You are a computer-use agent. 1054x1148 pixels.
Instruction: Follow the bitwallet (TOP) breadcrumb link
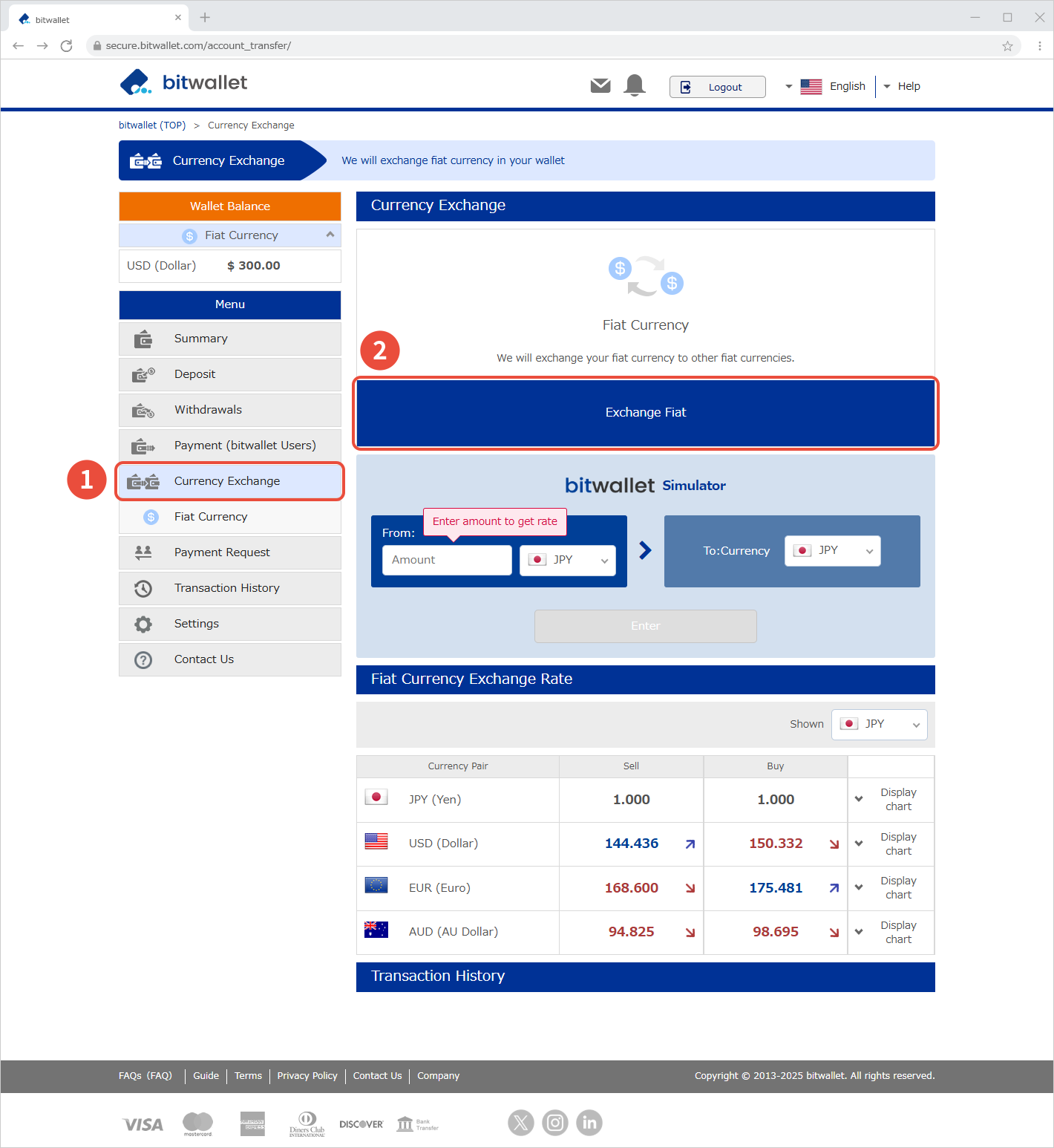(x=152, y=125)
